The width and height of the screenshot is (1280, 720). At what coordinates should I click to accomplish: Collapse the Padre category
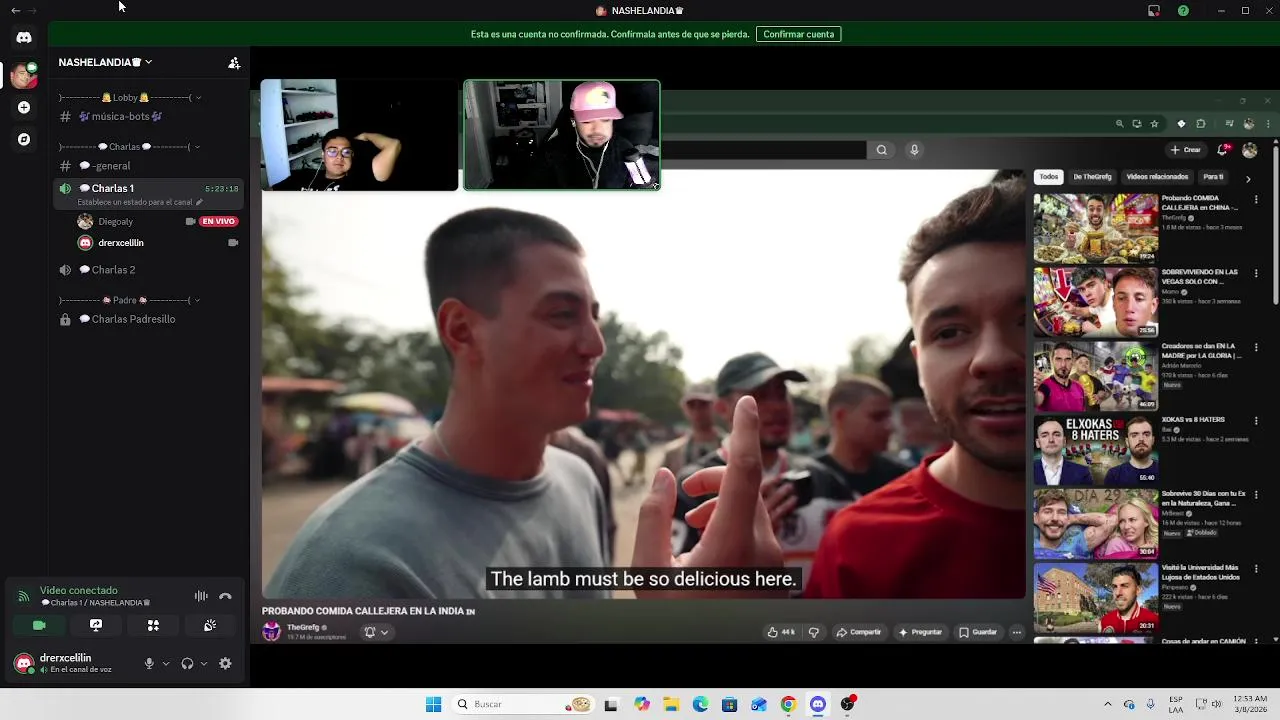[131, 300]
